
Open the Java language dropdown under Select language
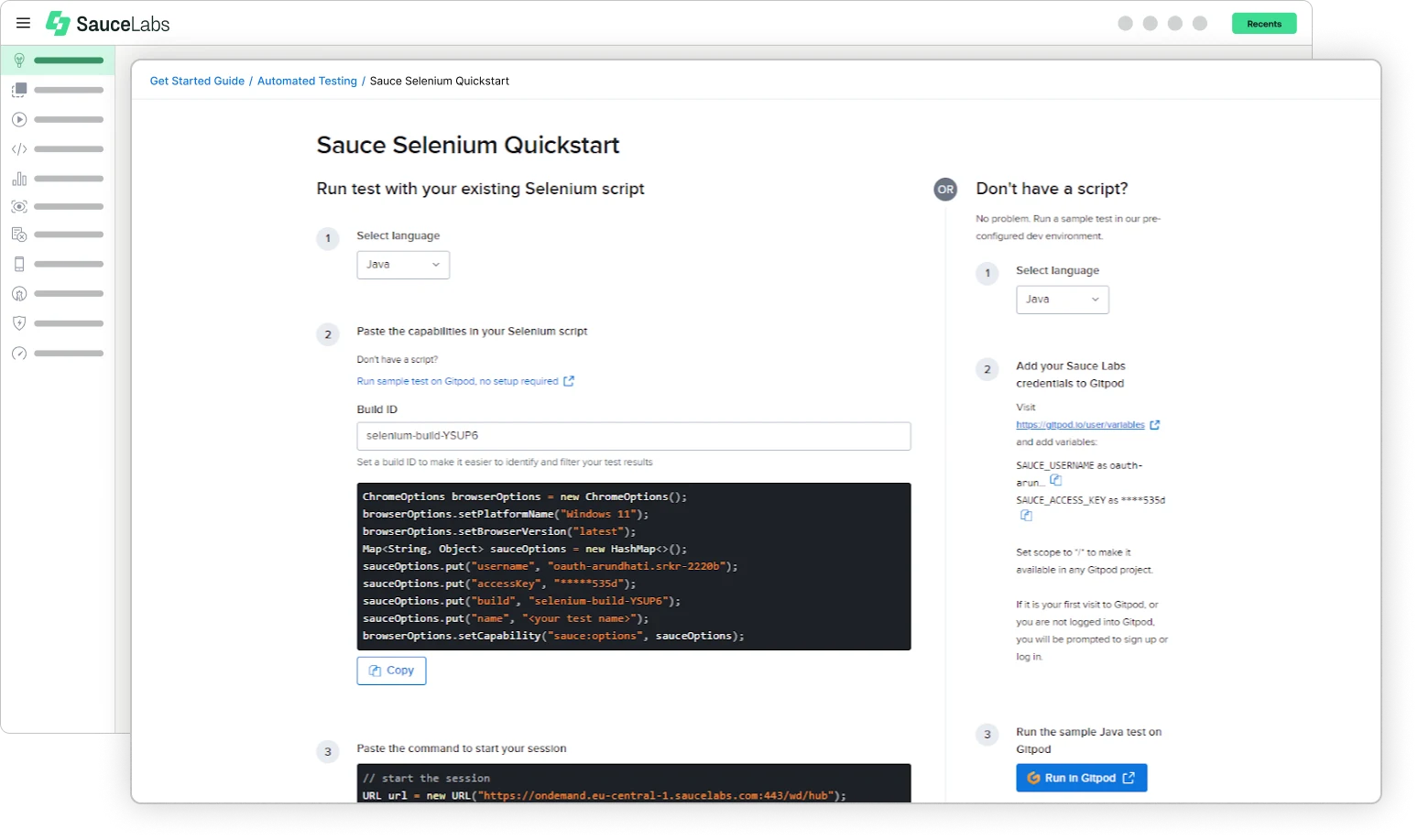pos(403,265)
